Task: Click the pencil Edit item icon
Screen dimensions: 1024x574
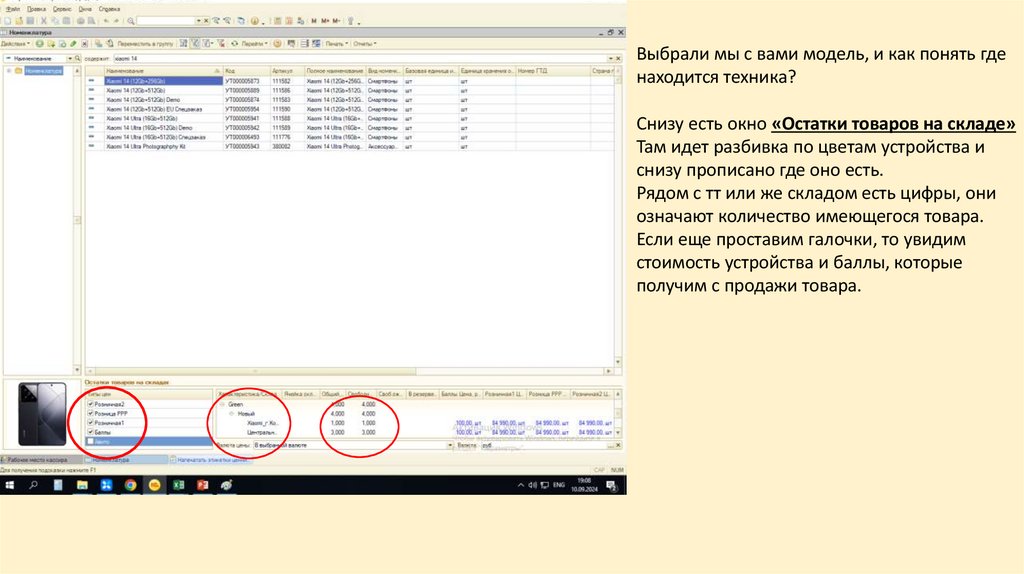Action: pos(73,44)
